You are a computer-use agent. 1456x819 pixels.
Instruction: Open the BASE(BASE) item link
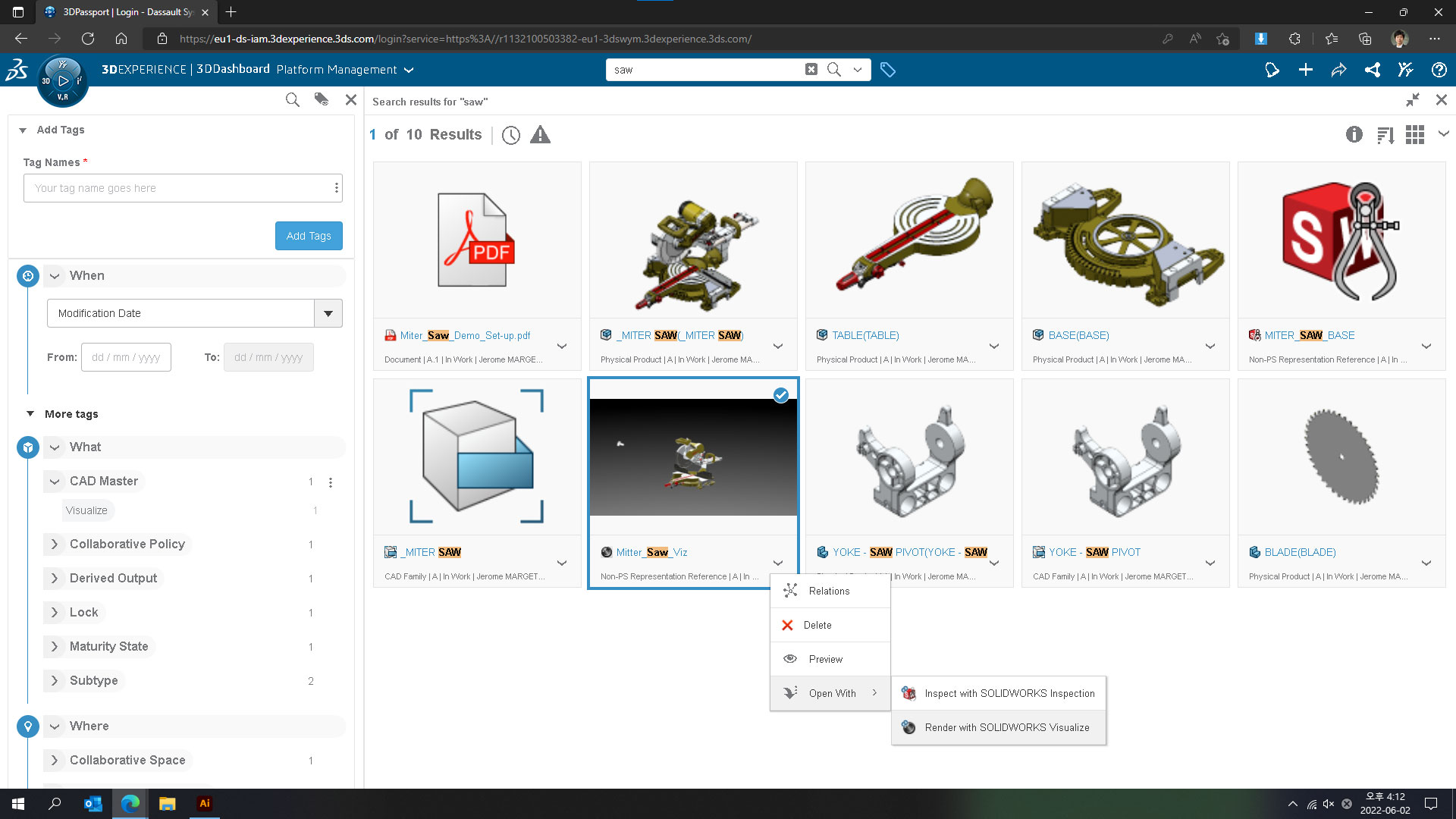click(1078, 335)
